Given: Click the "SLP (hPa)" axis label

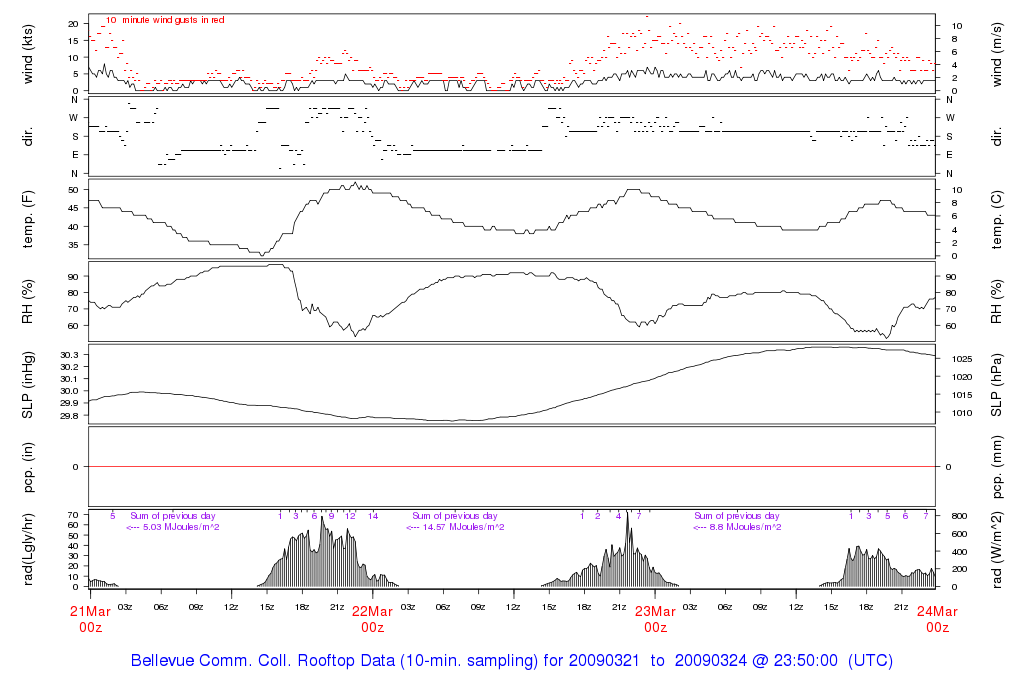Looking at the screenshot, I should (997, 385).
